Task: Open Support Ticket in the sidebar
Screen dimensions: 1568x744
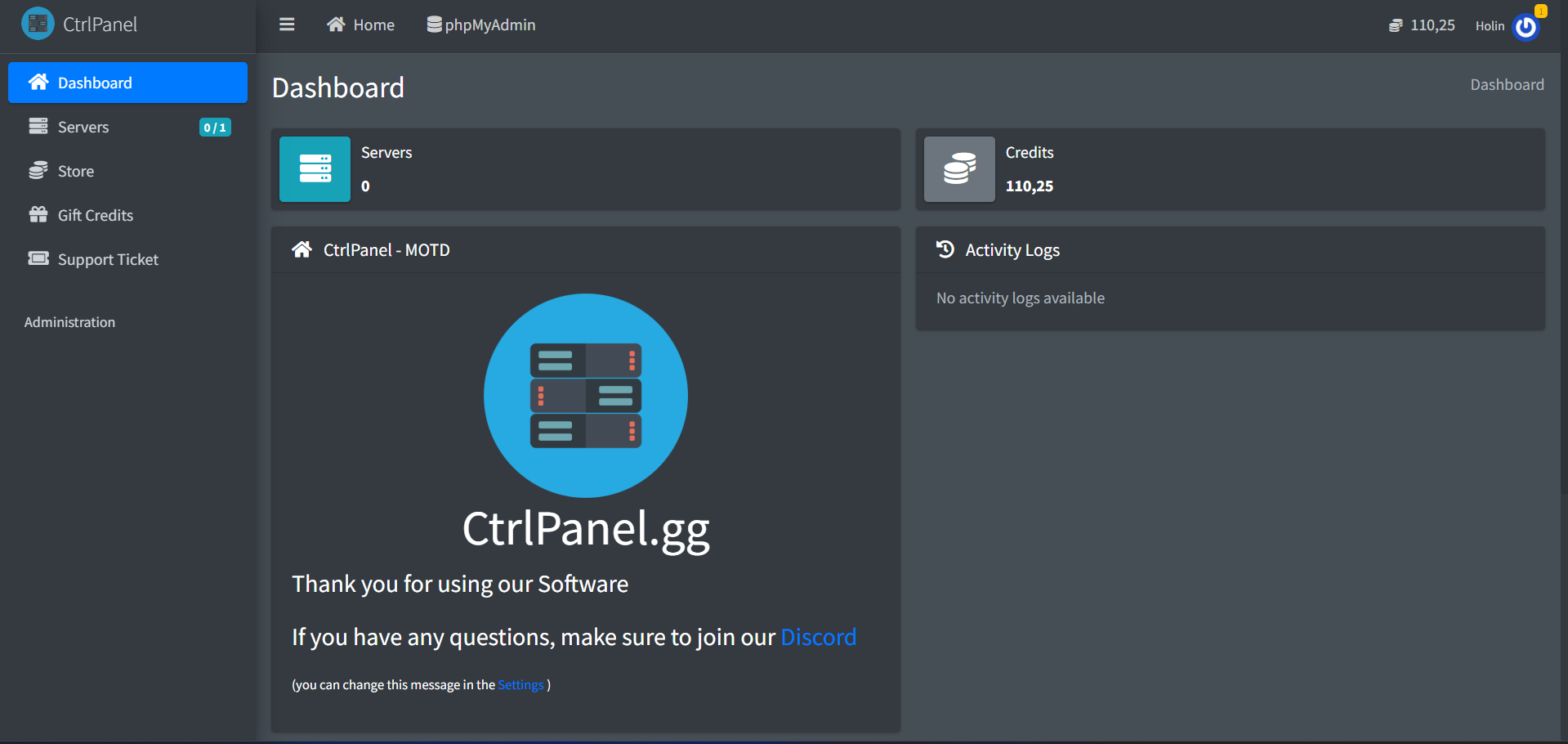Action: coord(108,259)
